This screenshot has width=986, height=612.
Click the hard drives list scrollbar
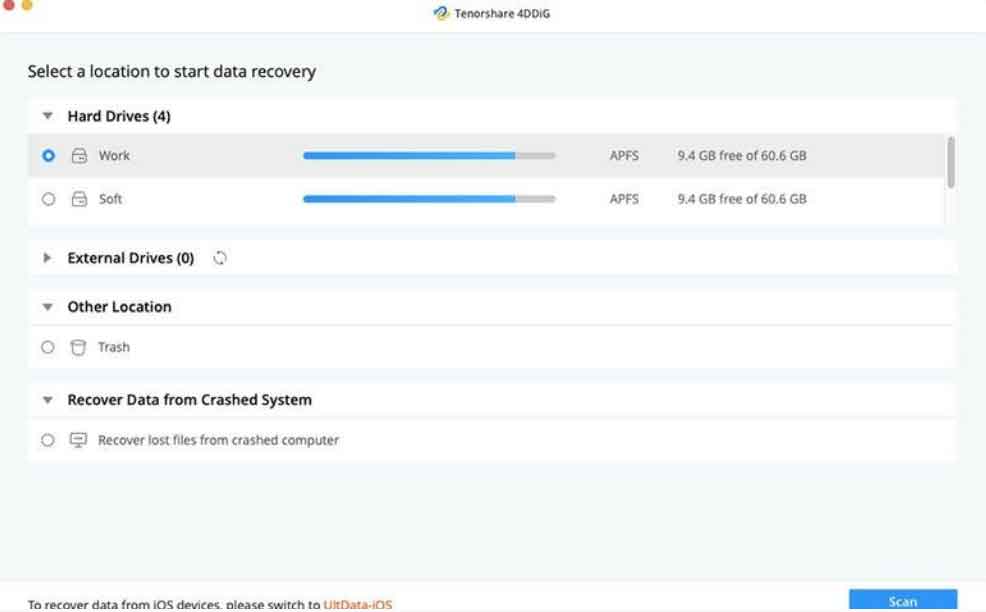point(950,162)
